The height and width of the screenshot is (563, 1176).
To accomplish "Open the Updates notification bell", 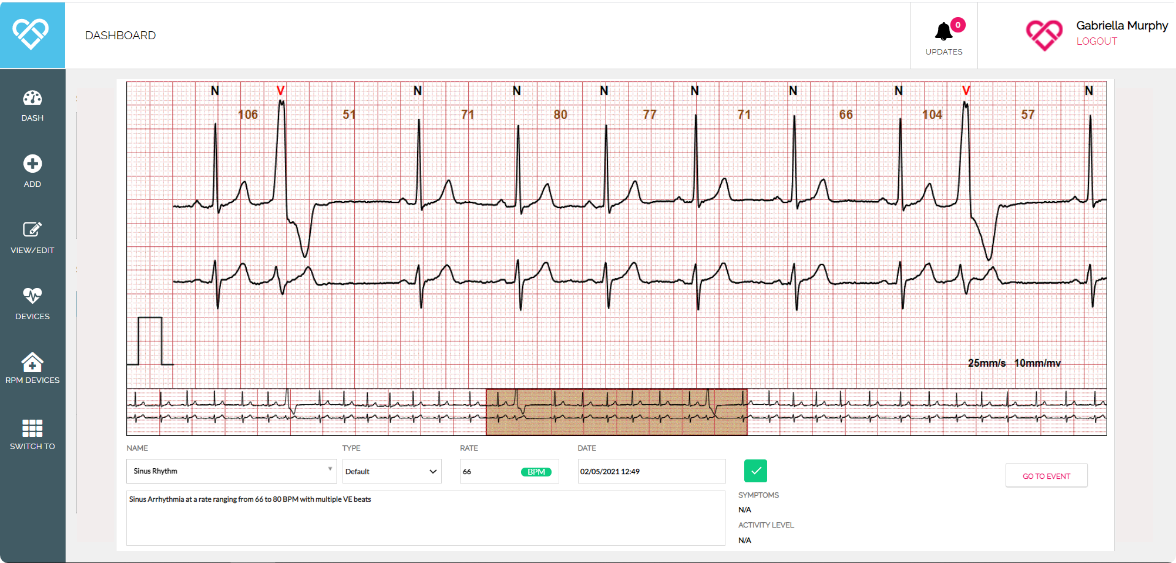I will (943, 35).
